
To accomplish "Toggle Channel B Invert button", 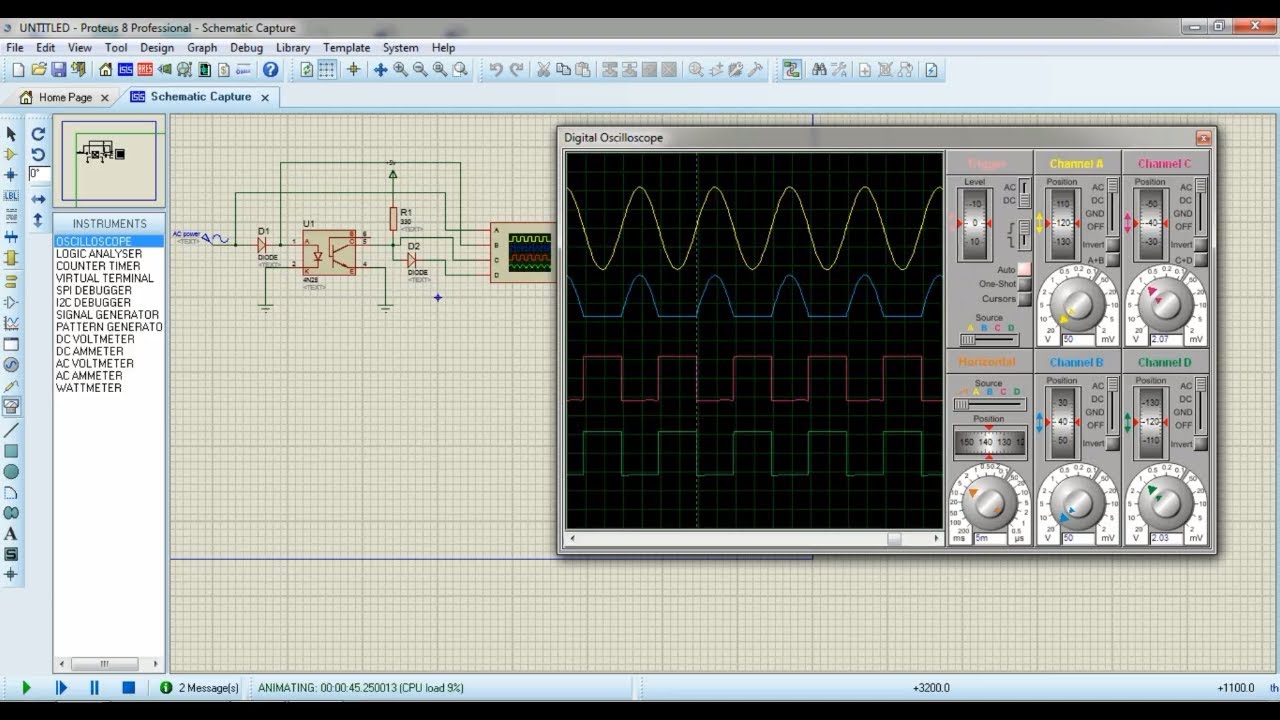I will [x=1112, y=443].
